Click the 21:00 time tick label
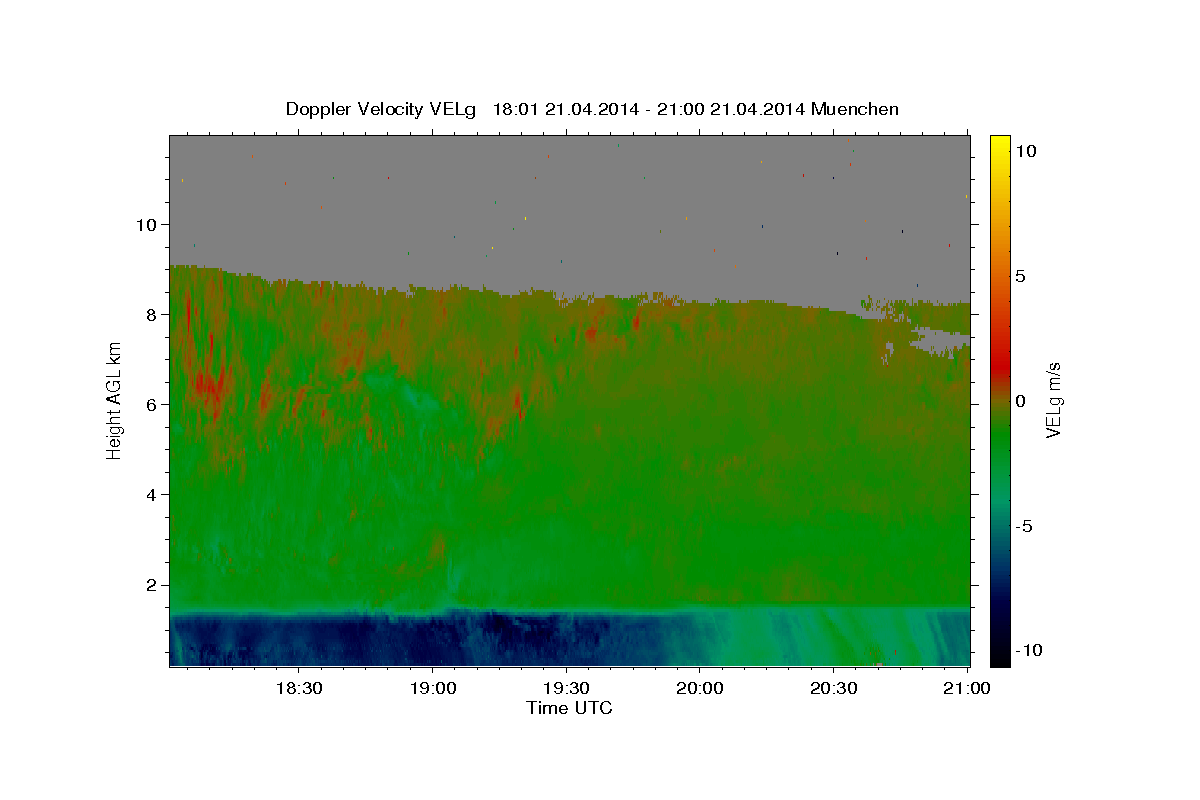Viewport: 1200px width, 800px height. tap(968, 688)
